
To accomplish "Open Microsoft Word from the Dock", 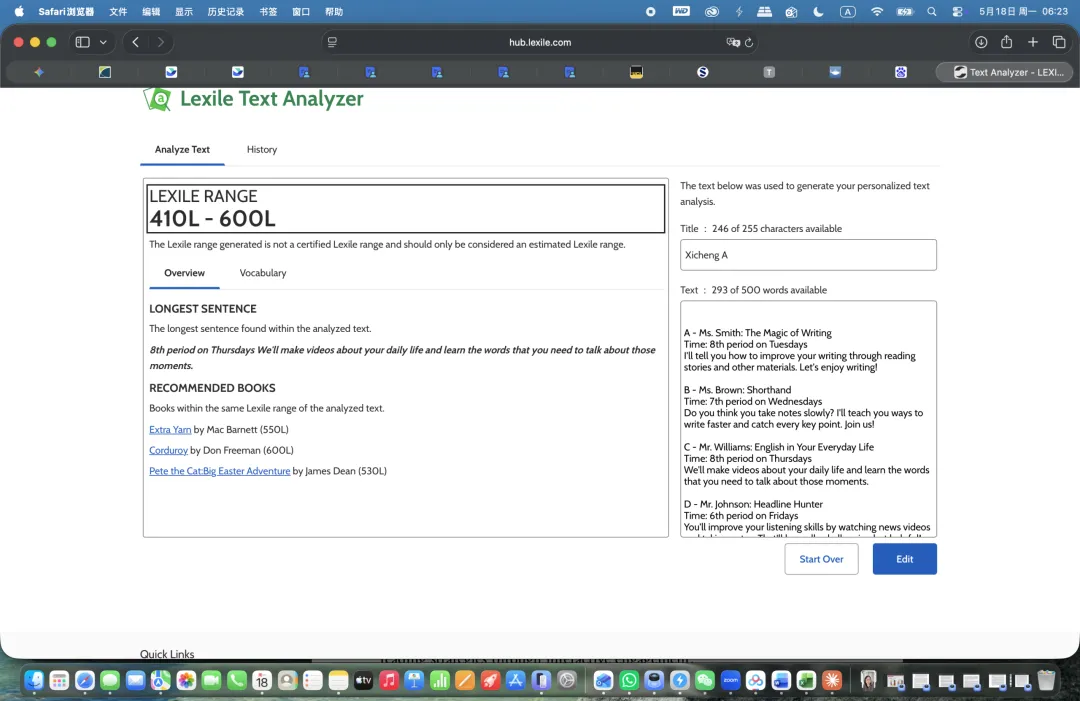I will pos(780,680).
